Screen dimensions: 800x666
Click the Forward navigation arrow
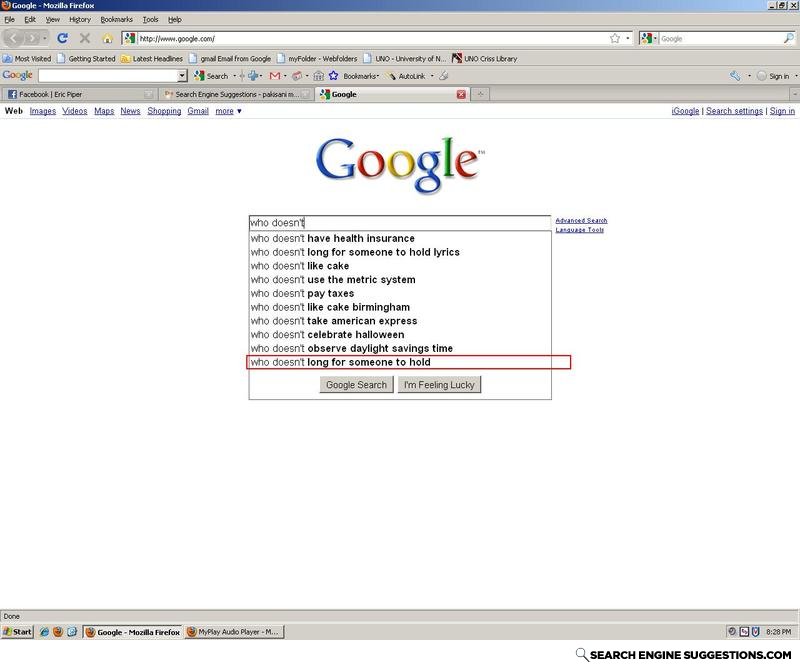(32, 38)
